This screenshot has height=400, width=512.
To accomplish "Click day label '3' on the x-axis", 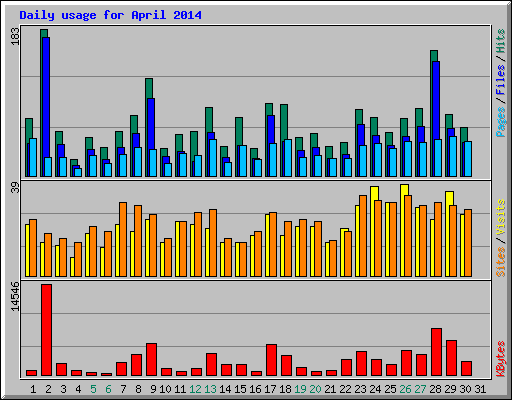I will pos(63,389).
